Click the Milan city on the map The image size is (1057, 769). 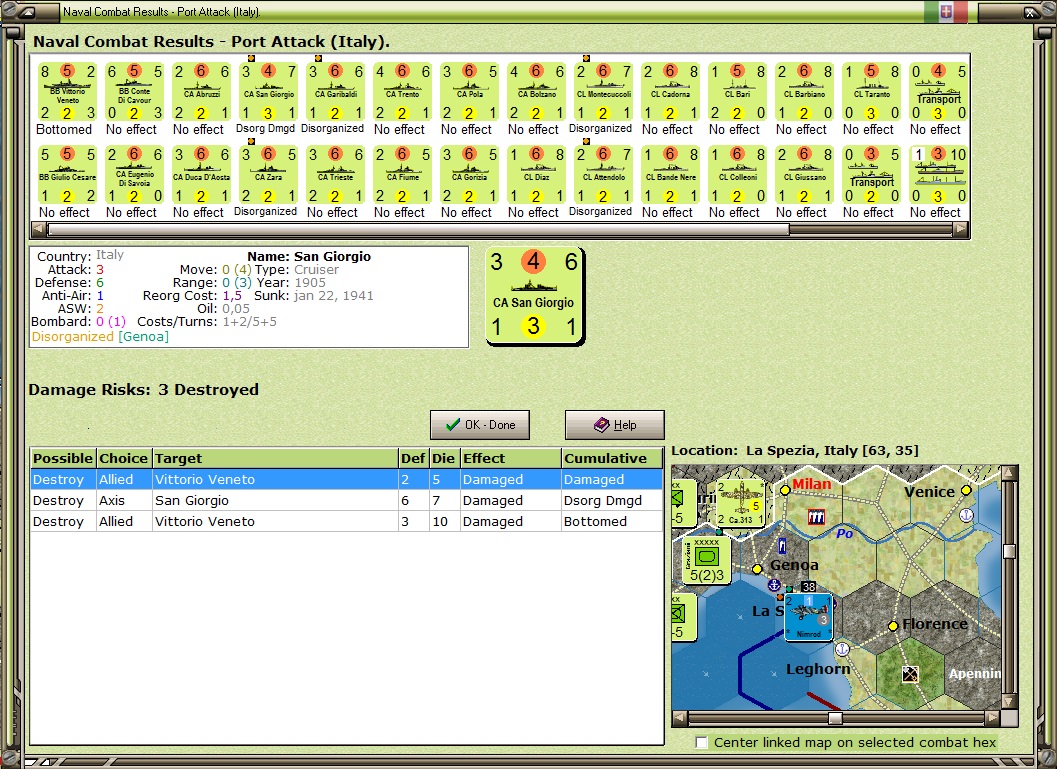[785, 490]
